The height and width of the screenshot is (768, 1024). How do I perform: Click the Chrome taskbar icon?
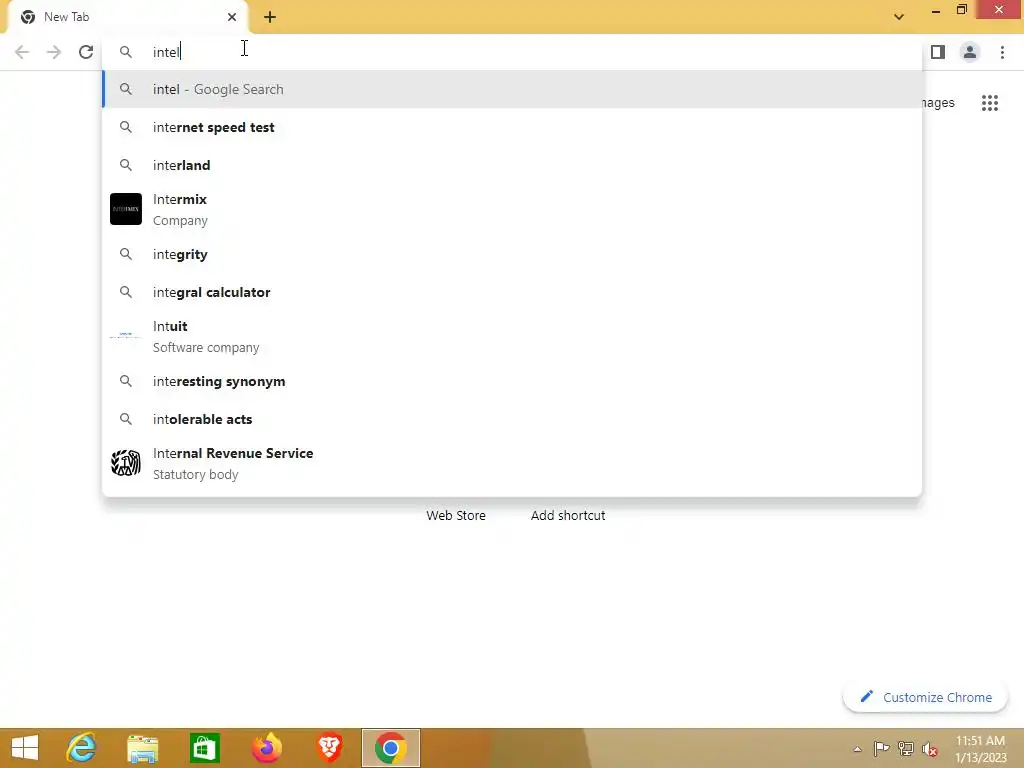pyautogui.click(x=391, y=748)
